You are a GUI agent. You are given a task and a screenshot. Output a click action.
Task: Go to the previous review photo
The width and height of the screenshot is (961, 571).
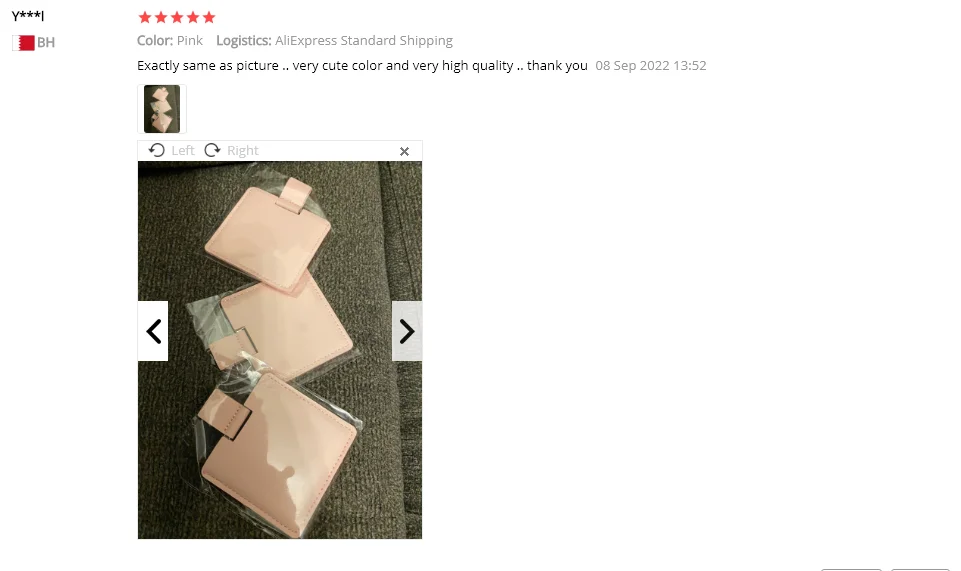pos(153,331)
